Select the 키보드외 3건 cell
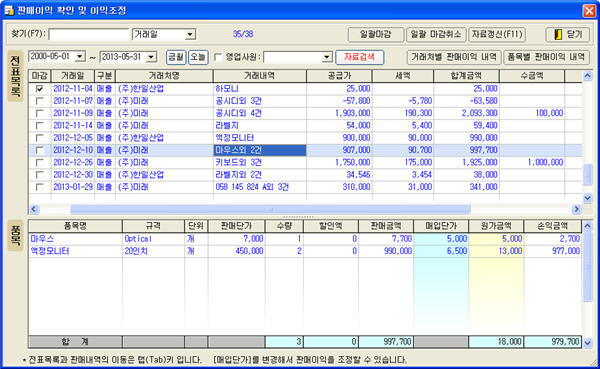The height and width of the screenshot is (369, 600). (x=260, y=162)
